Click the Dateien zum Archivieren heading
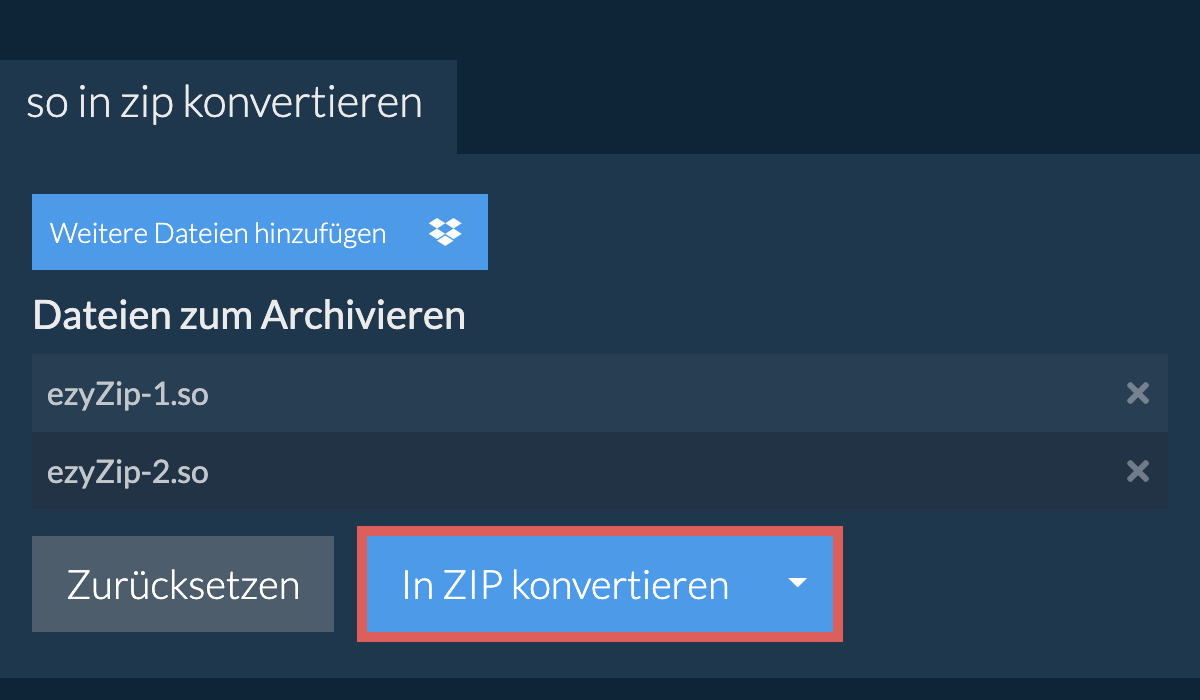1200x700 pixels. point(249,316)
